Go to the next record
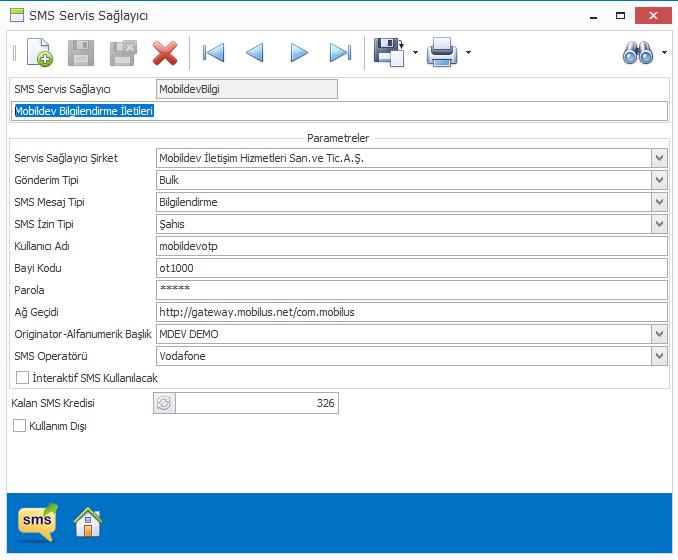Viewport: 678px width, 560px height. [299, 53]
